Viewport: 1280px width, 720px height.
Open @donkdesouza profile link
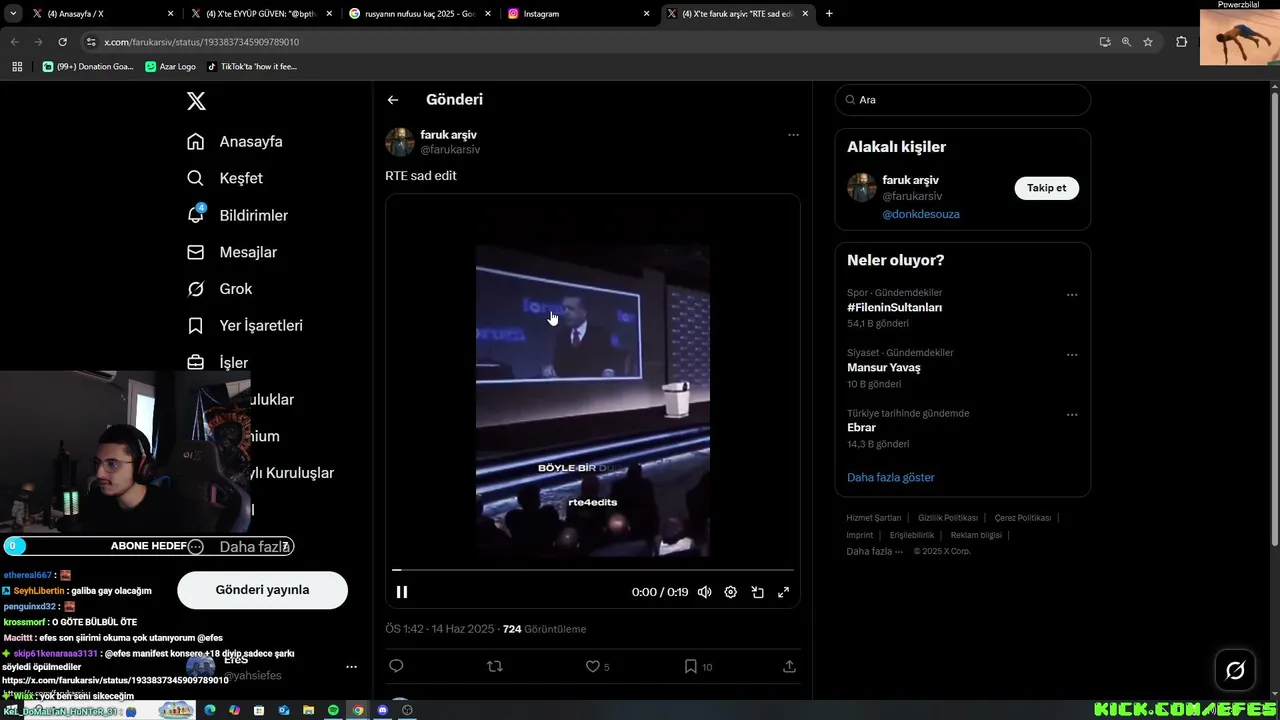click(921, 214)
